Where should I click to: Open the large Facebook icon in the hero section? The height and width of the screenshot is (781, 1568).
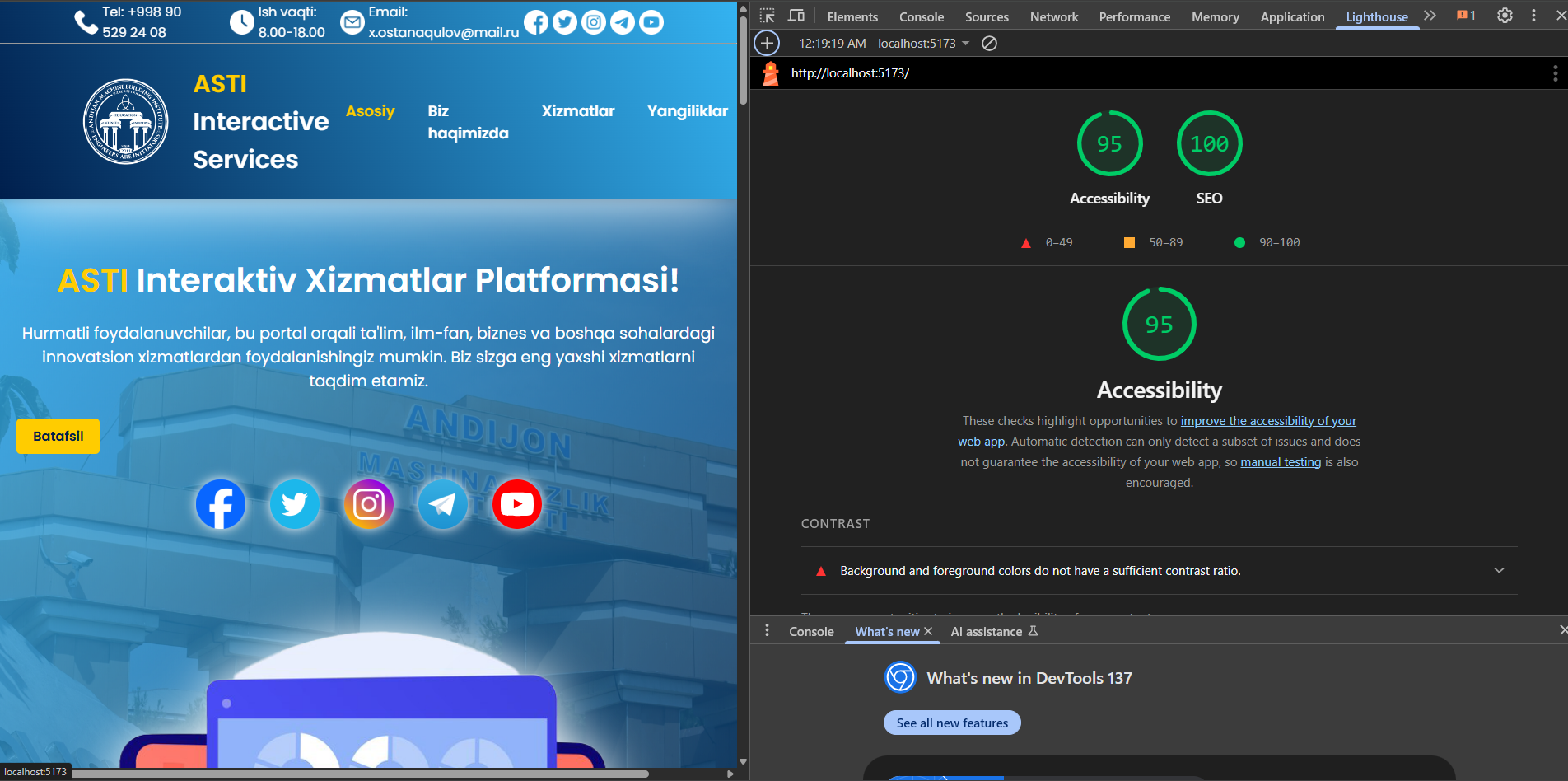(221, 504)
